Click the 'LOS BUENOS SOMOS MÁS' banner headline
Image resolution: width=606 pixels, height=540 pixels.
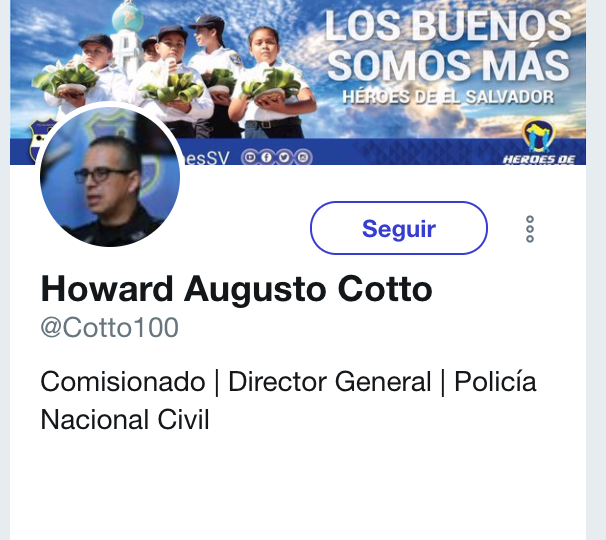448,45
